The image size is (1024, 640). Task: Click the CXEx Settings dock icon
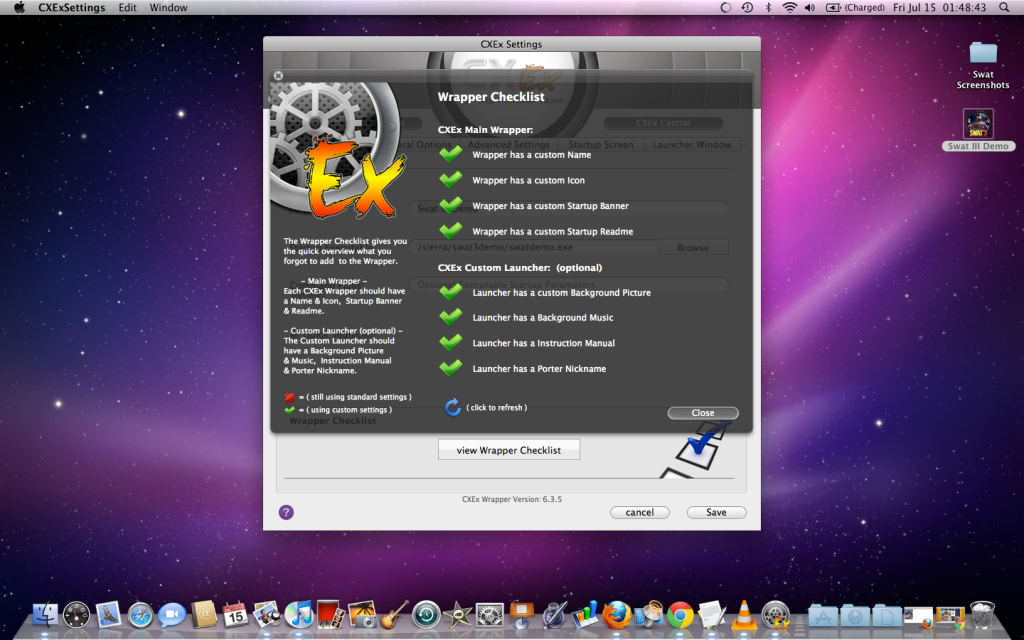(776, 615)
